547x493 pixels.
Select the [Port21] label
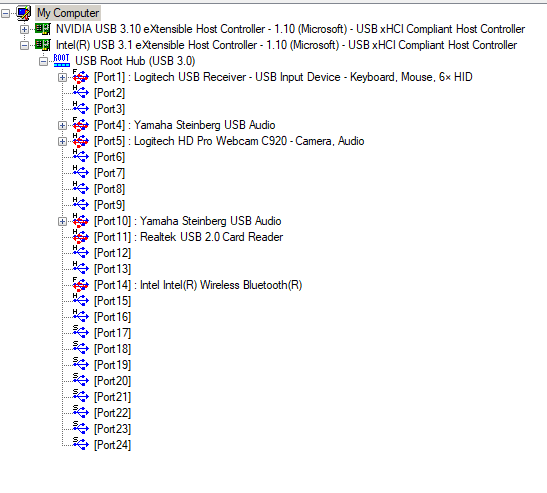[112, 397]
